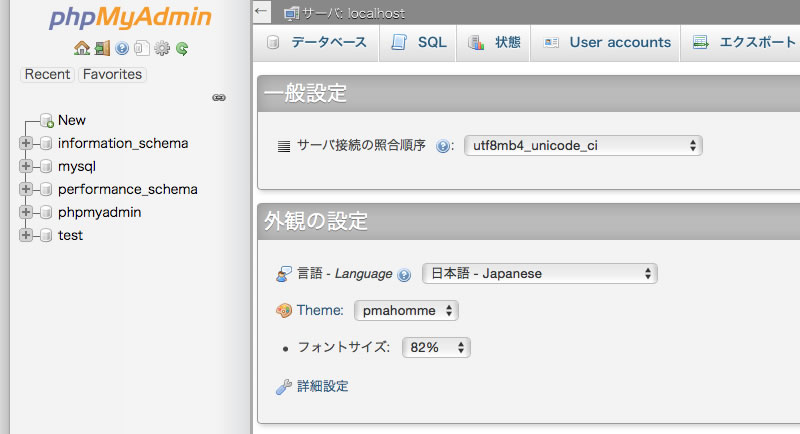
Task: Click the mysql database cylinder icon
Action: [46, 166]
